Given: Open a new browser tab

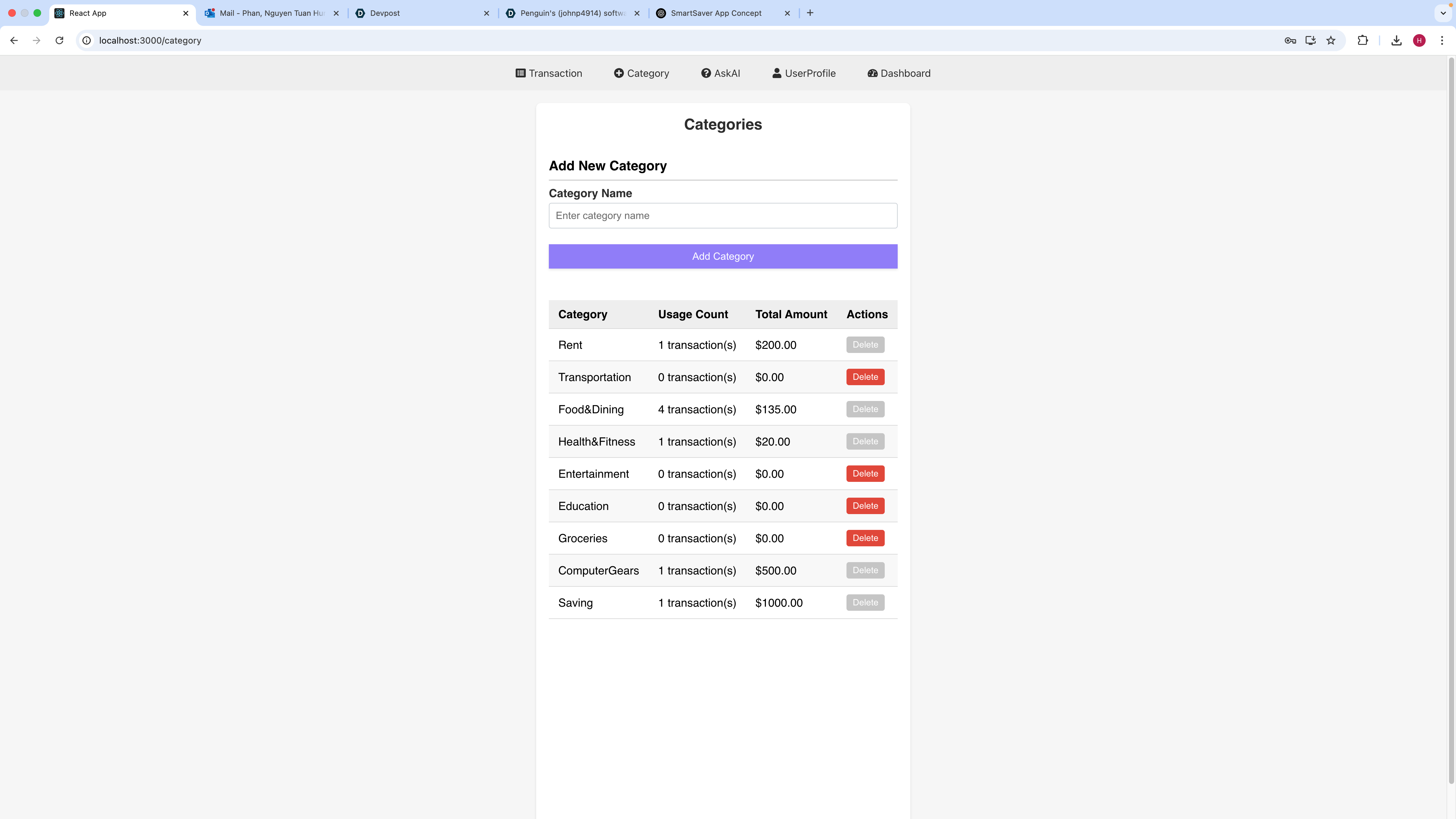Looking at the screenshot, I should pyautogui.click(x=810, y=13).
